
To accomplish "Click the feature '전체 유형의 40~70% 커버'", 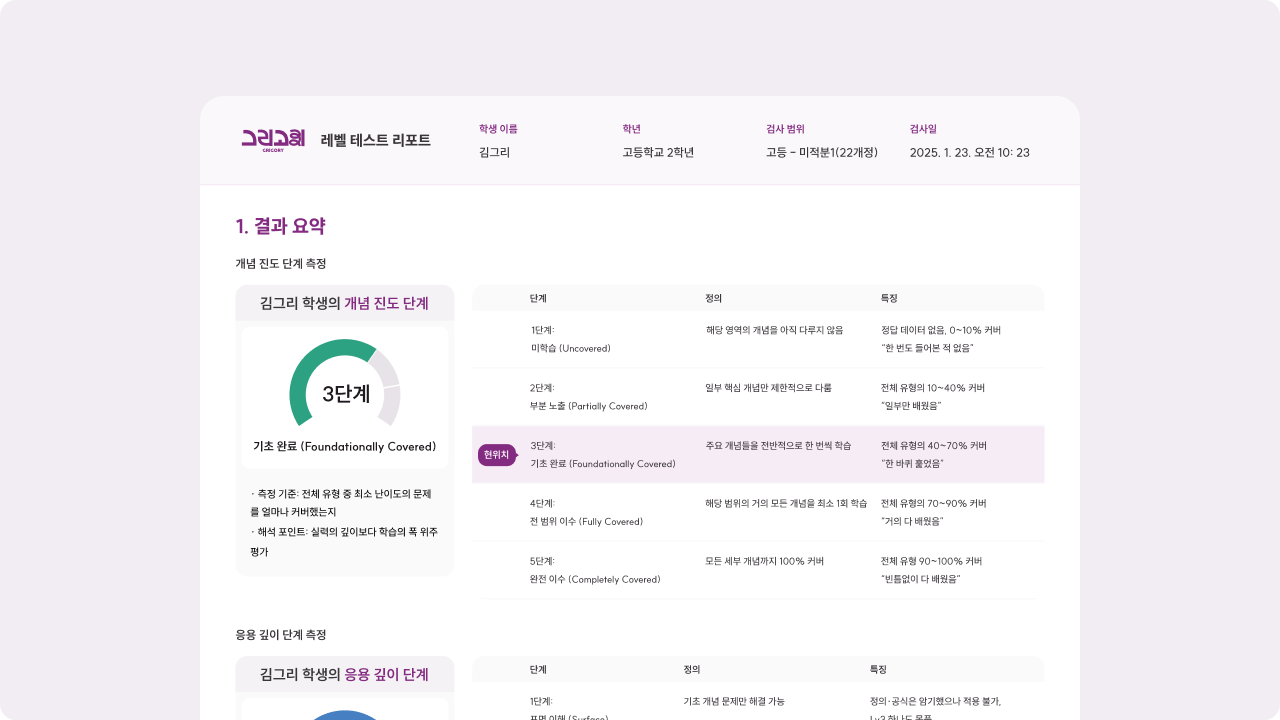I will 934,445.
